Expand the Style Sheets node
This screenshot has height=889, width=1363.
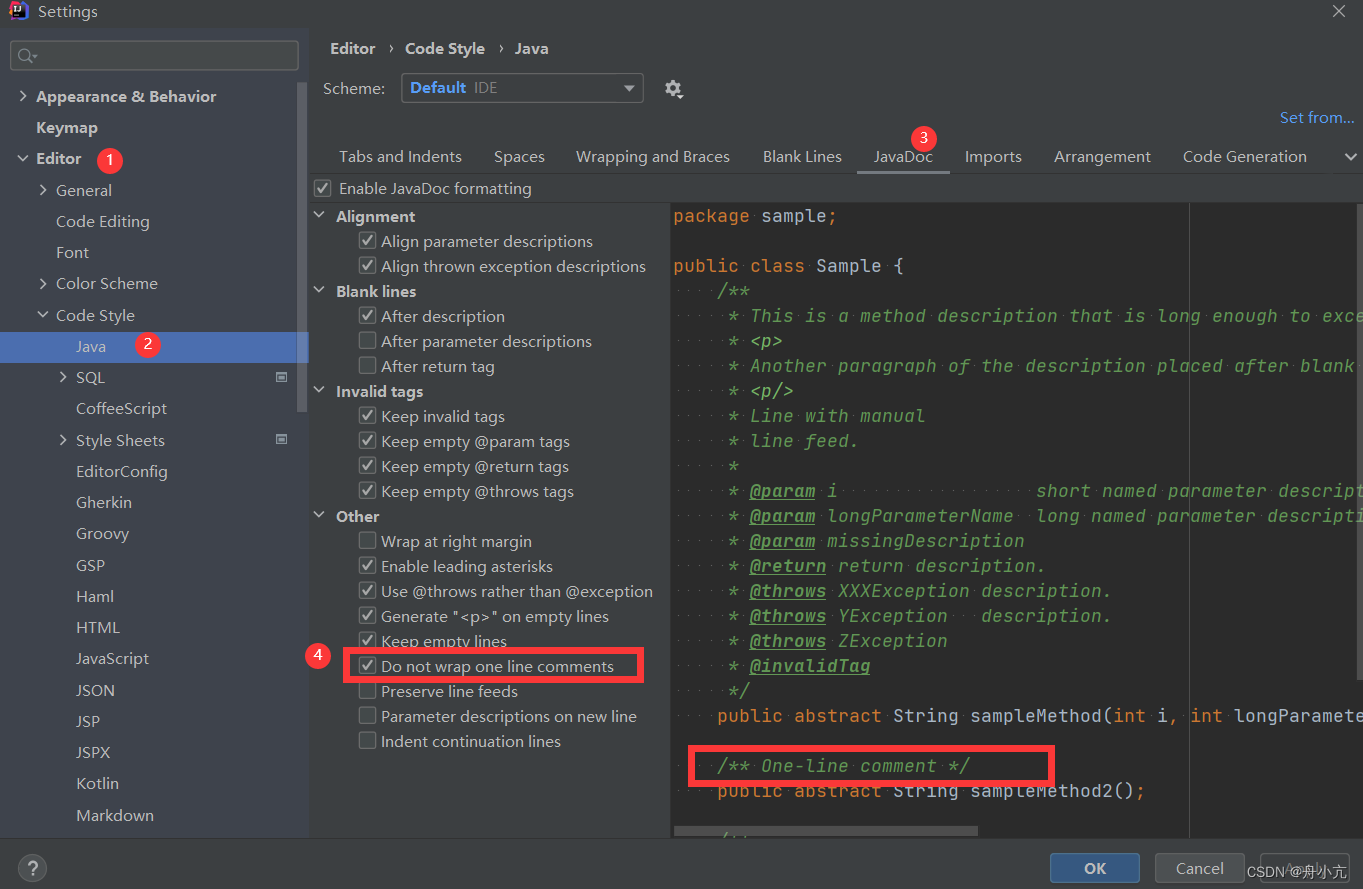(63, 440)
